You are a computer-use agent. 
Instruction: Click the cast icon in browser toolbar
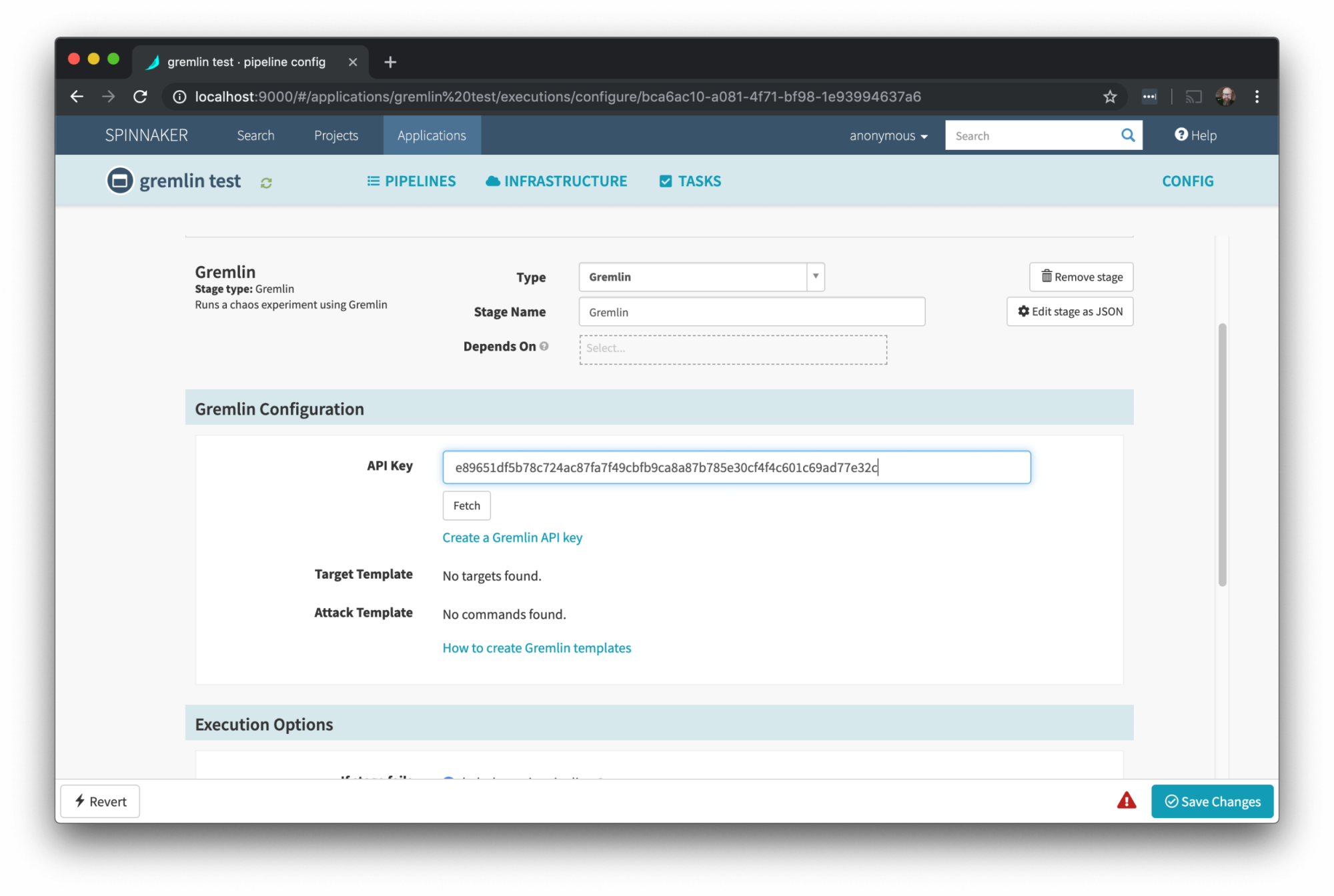[1193, 97]
